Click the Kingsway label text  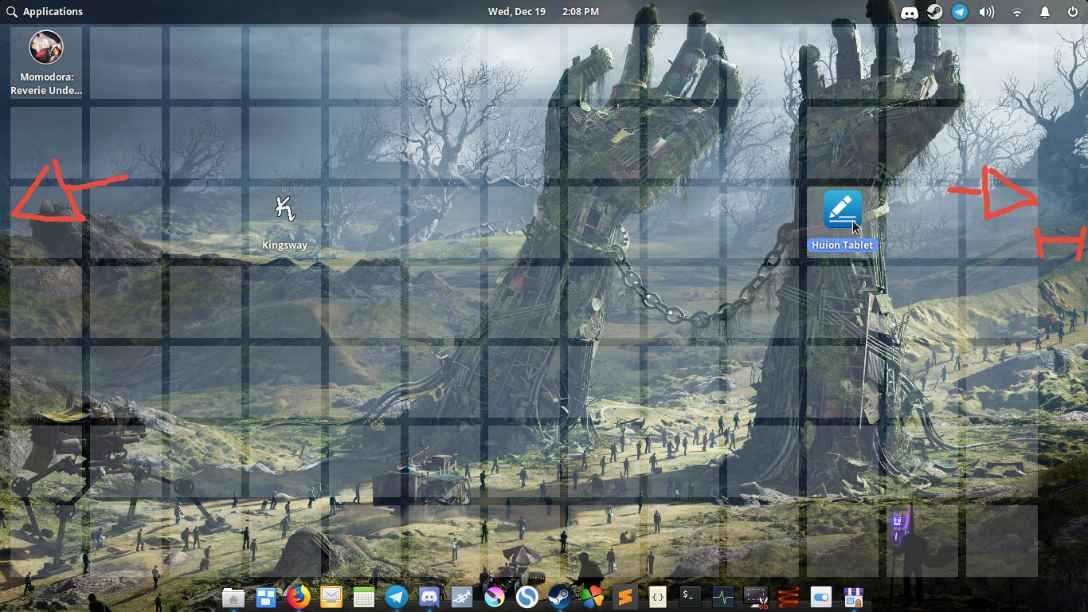pos(284,245)
